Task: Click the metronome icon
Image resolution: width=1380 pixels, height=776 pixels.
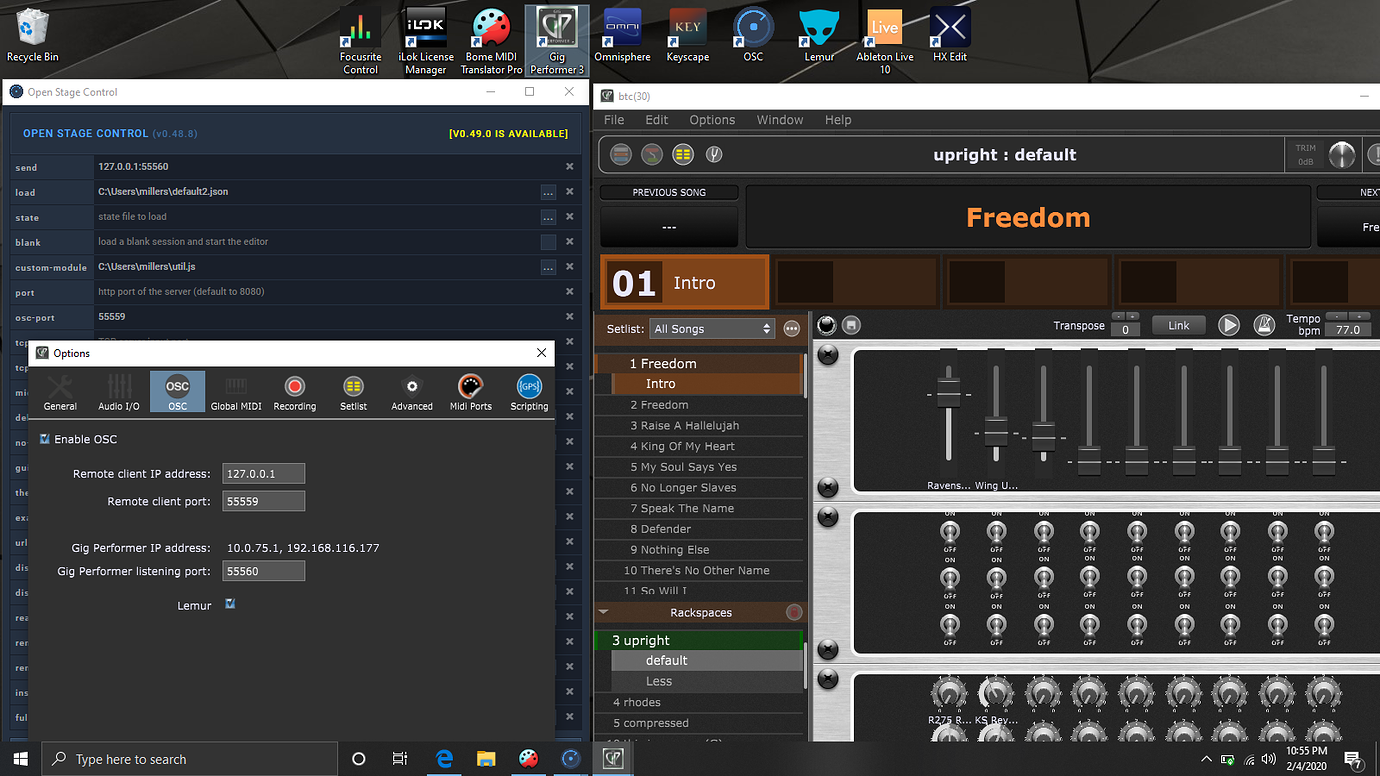Action: click(x=1264, y=325)
